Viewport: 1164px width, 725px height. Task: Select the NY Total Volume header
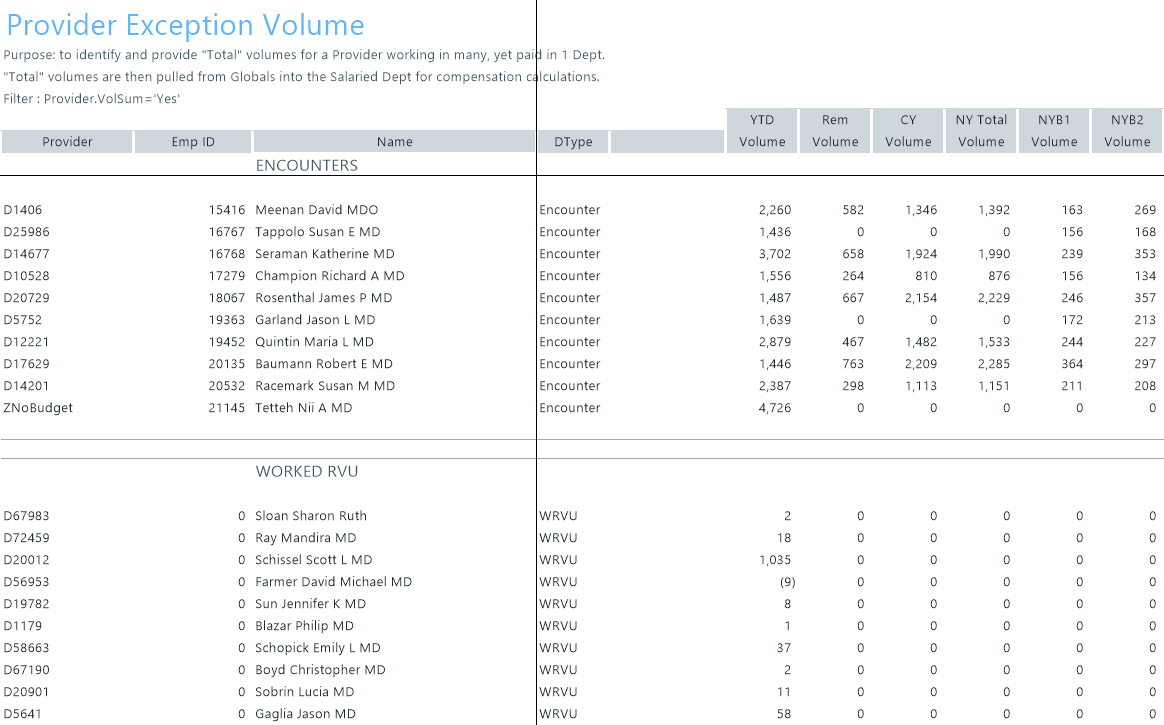[x=981, y=131]
